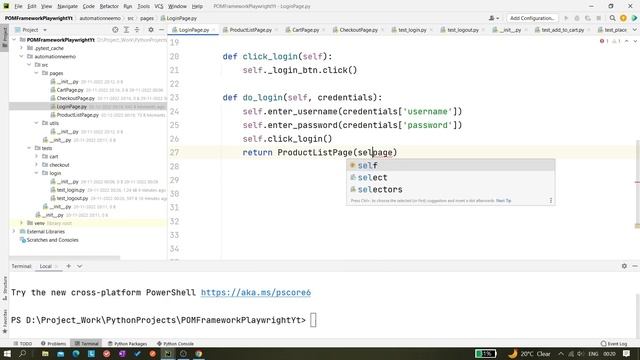Open Windows Start menu
The image size is (640, 360).
pos(7,353)
